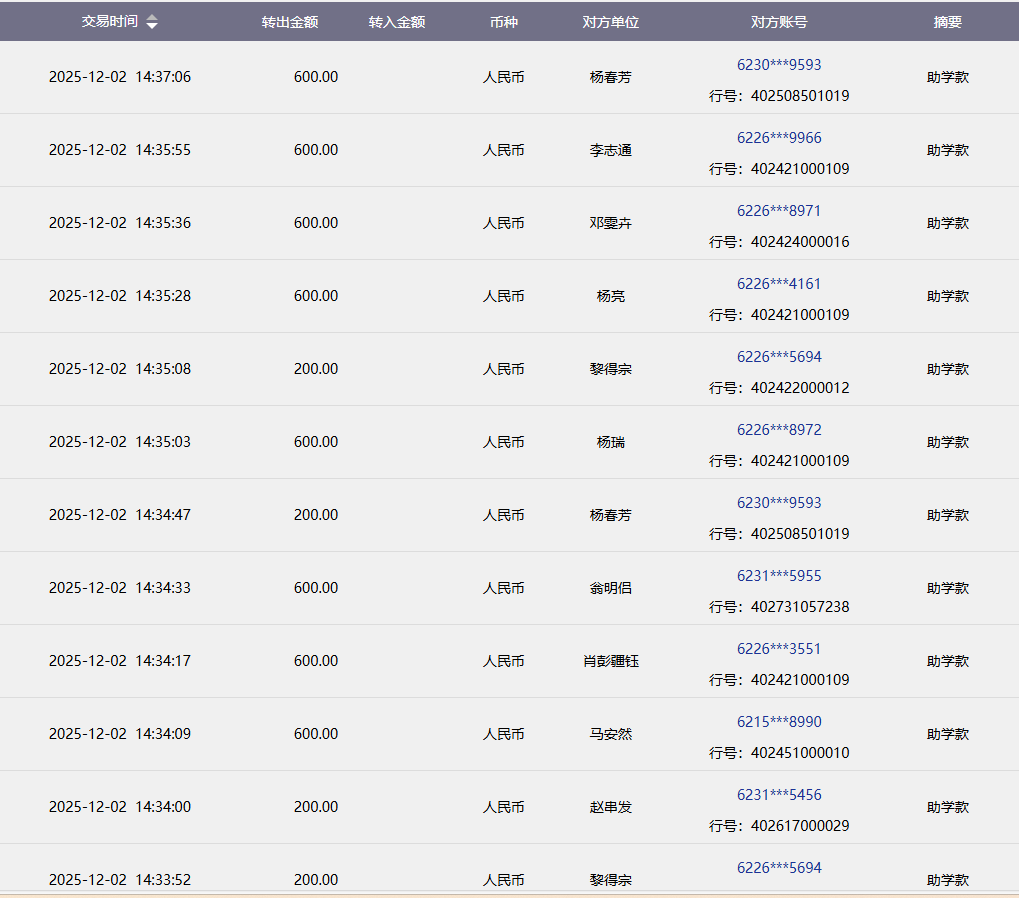Open account link 6226***8971

779,211
